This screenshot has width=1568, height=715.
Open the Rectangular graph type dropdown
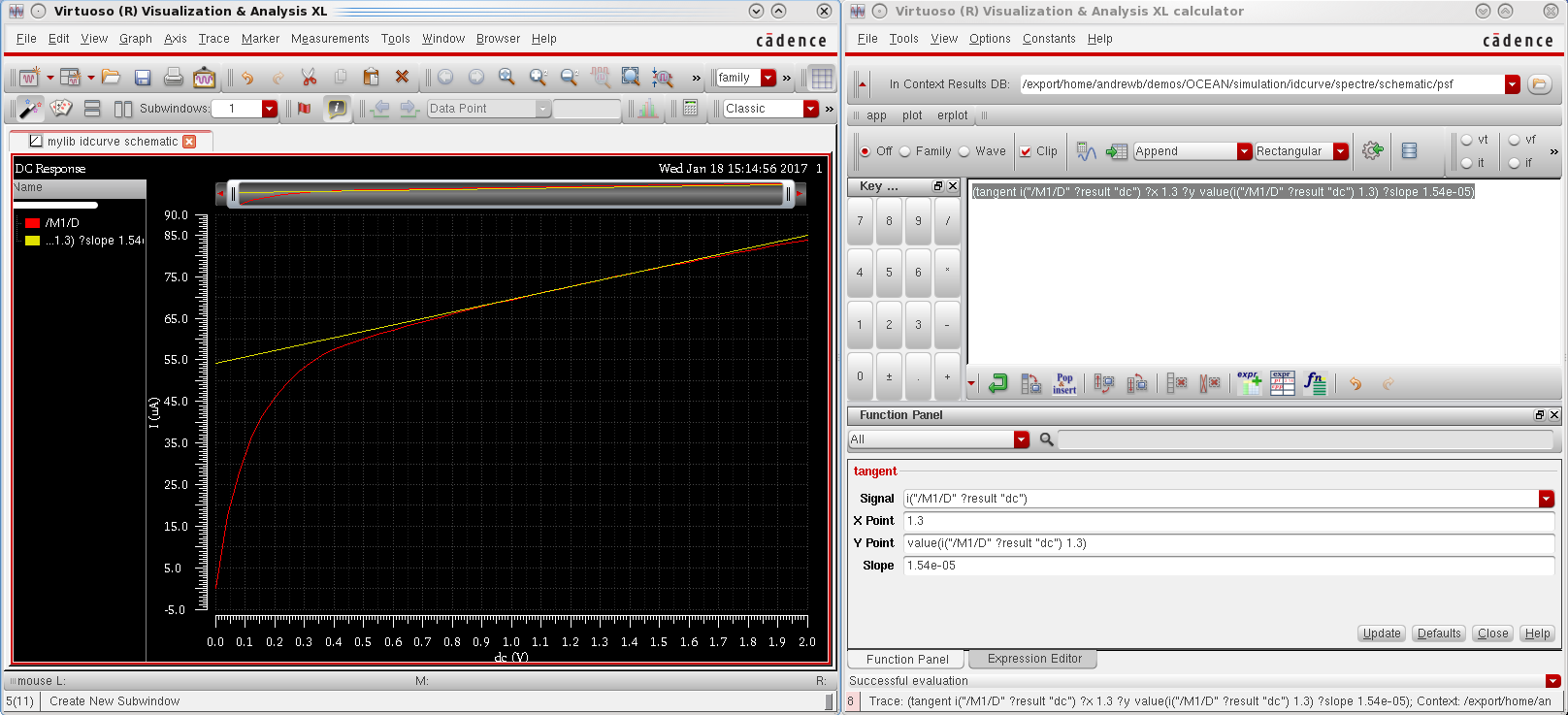pos(1341,151)
